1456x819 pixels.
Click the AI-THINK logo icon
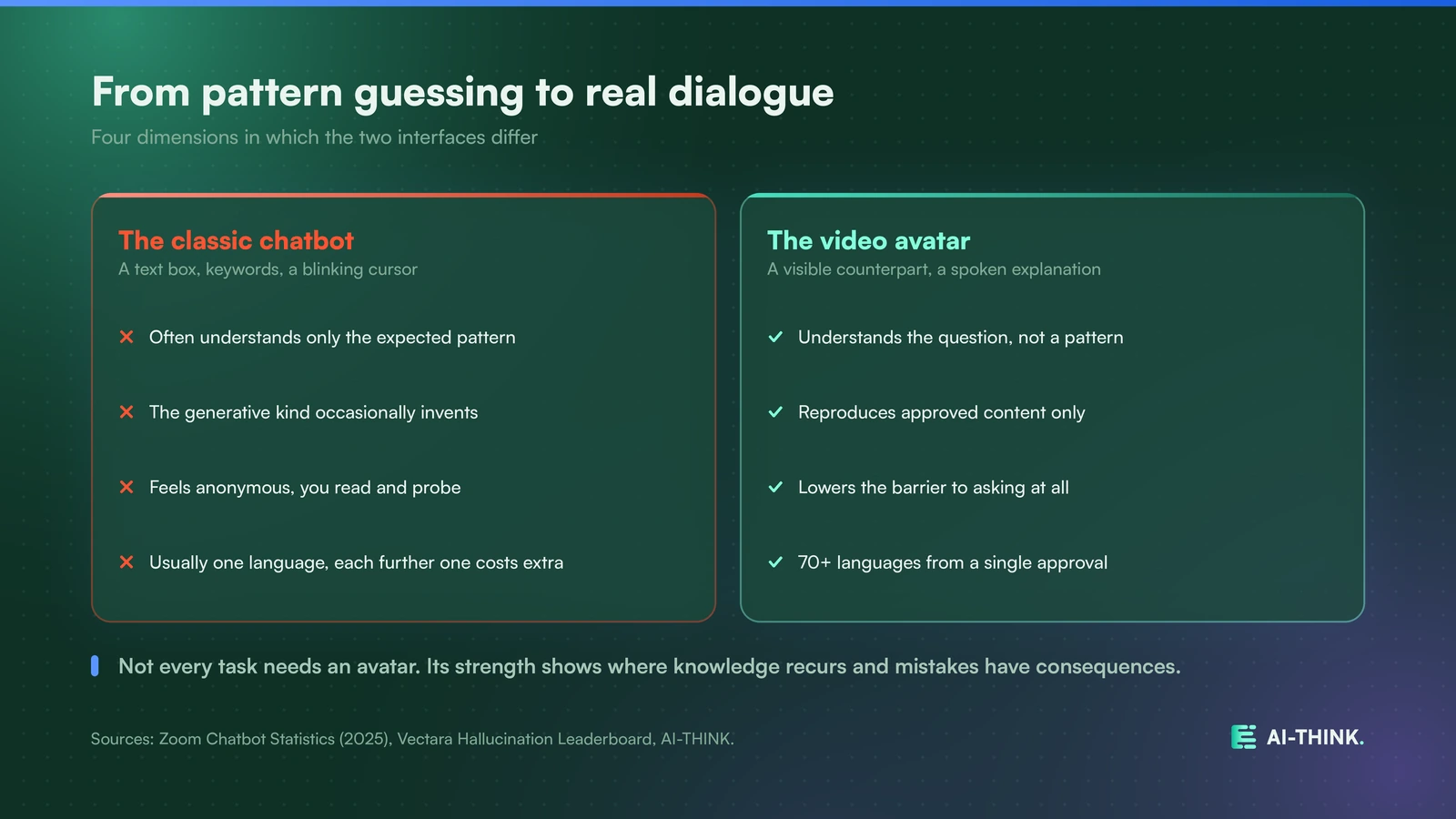pyautogui.click(x=1243, y=737)
